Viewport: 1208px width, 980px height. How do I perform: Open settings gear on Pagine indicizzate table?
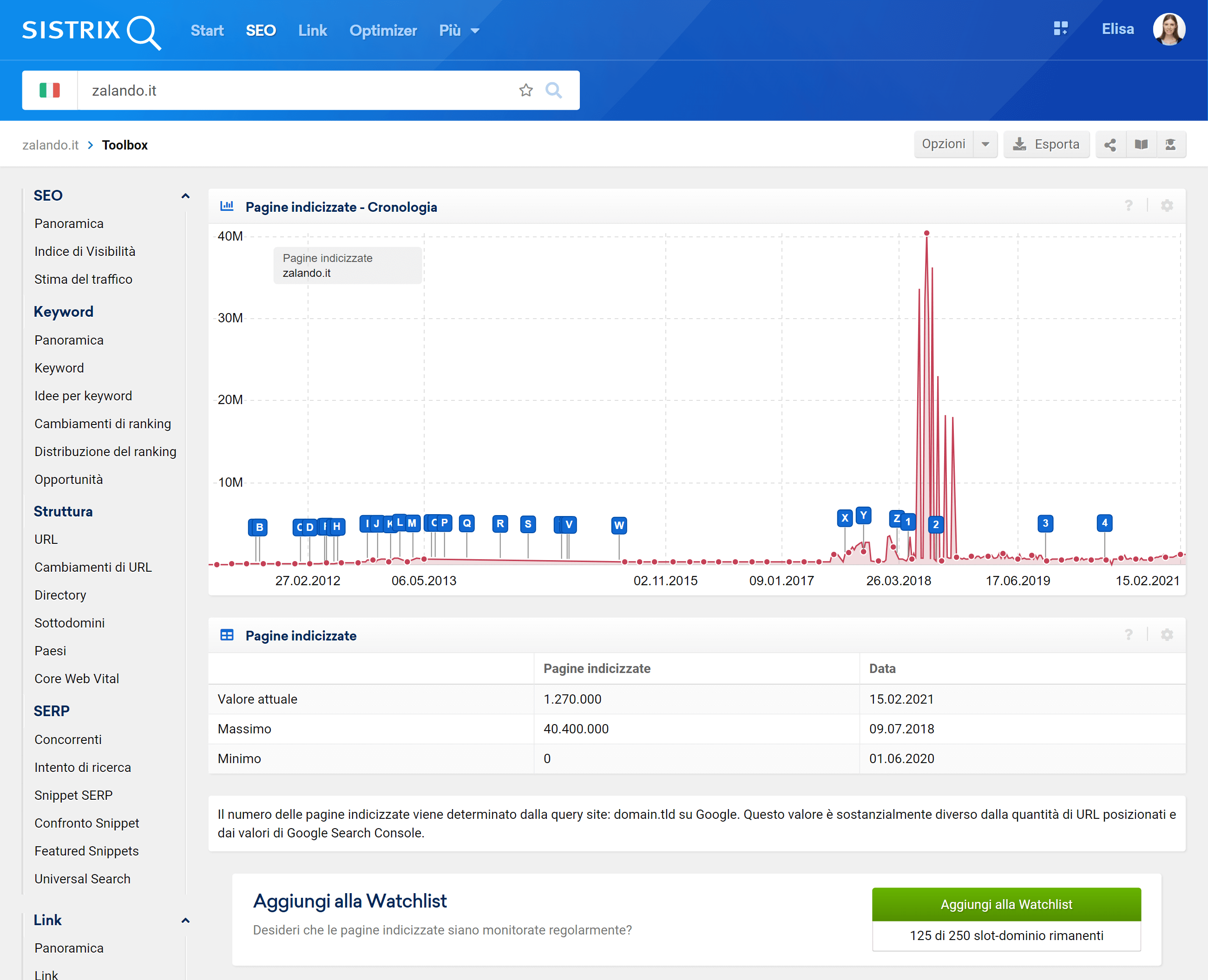1166,634
